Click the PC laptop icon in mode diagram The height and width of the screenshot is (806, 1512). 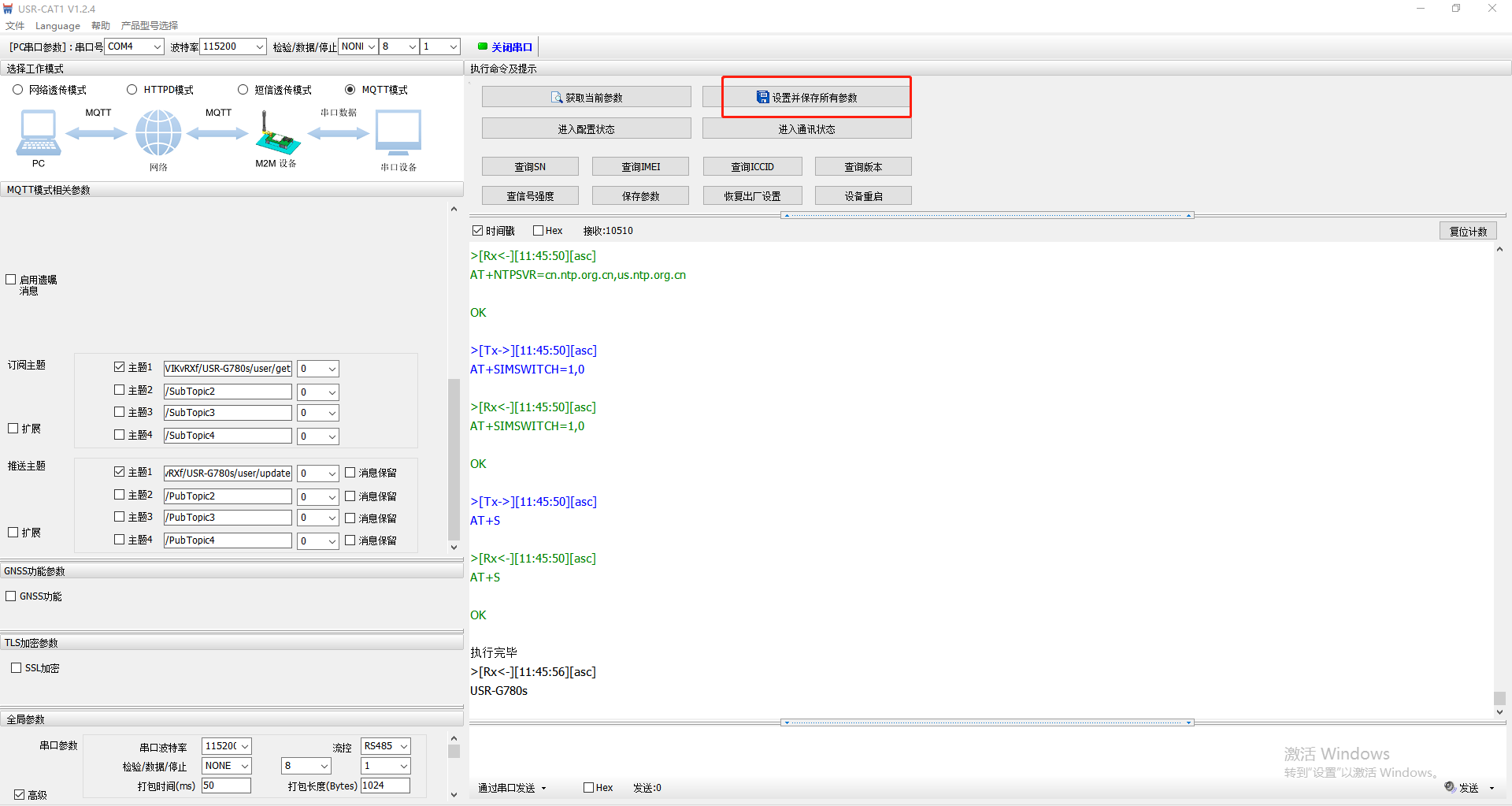pos(38,133)
